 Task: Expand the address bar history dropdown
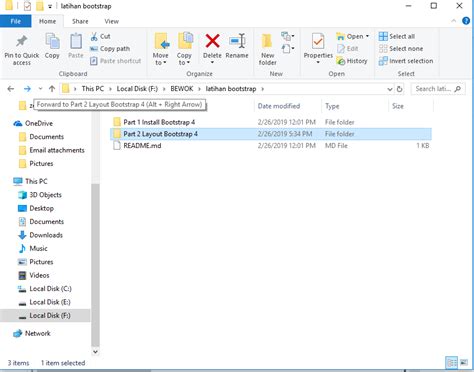tap(389, 89)
